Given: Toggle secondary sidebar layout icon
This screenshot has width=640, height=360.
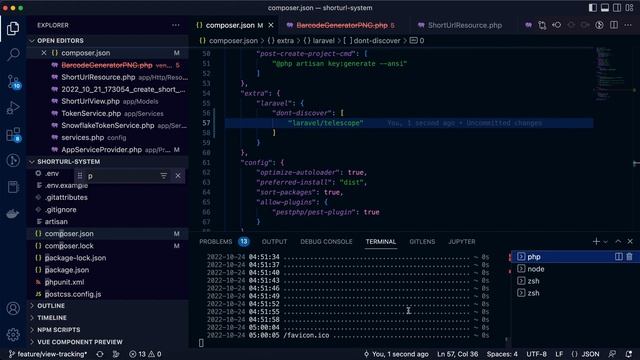Looking at the screenshot, I should pos(617,8).
